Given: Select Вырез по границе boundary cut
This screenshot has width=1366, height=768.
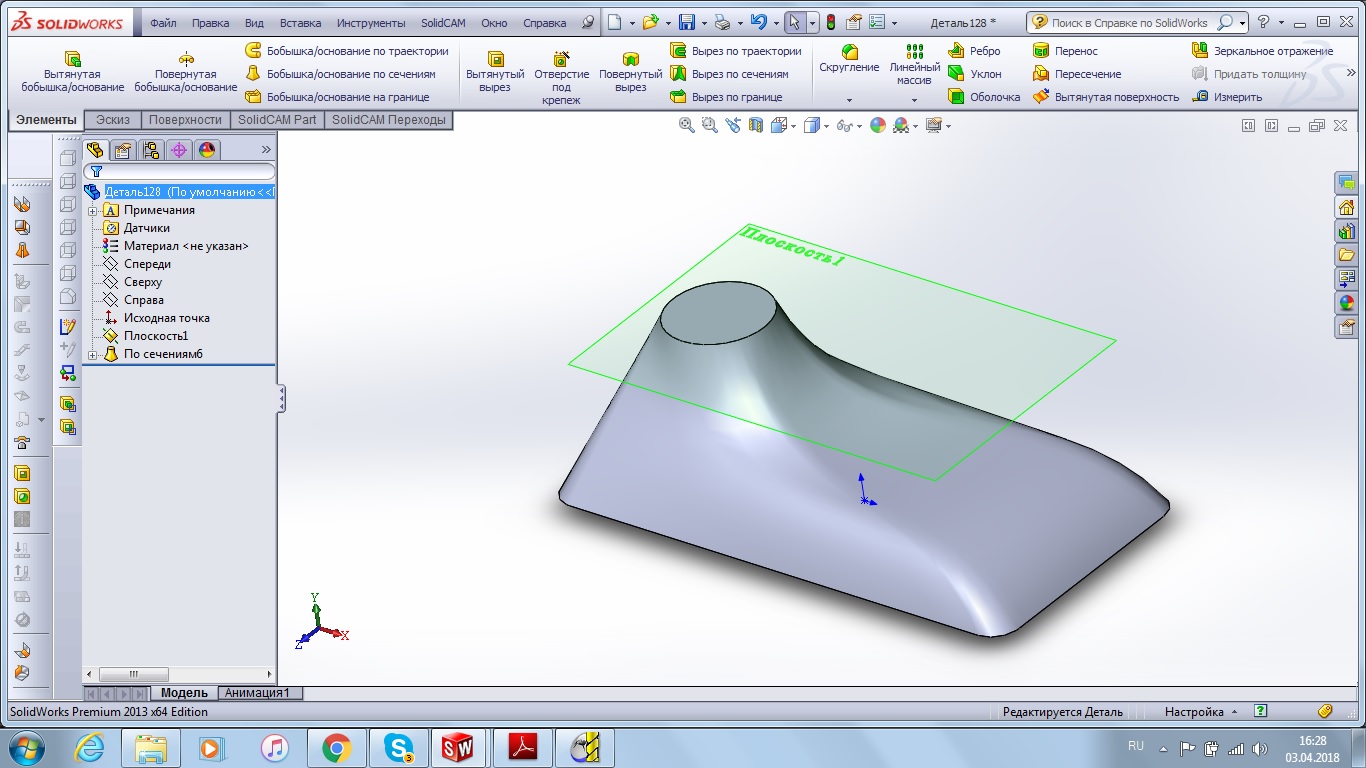Looking at the screenshot, I should pos(727,97).
